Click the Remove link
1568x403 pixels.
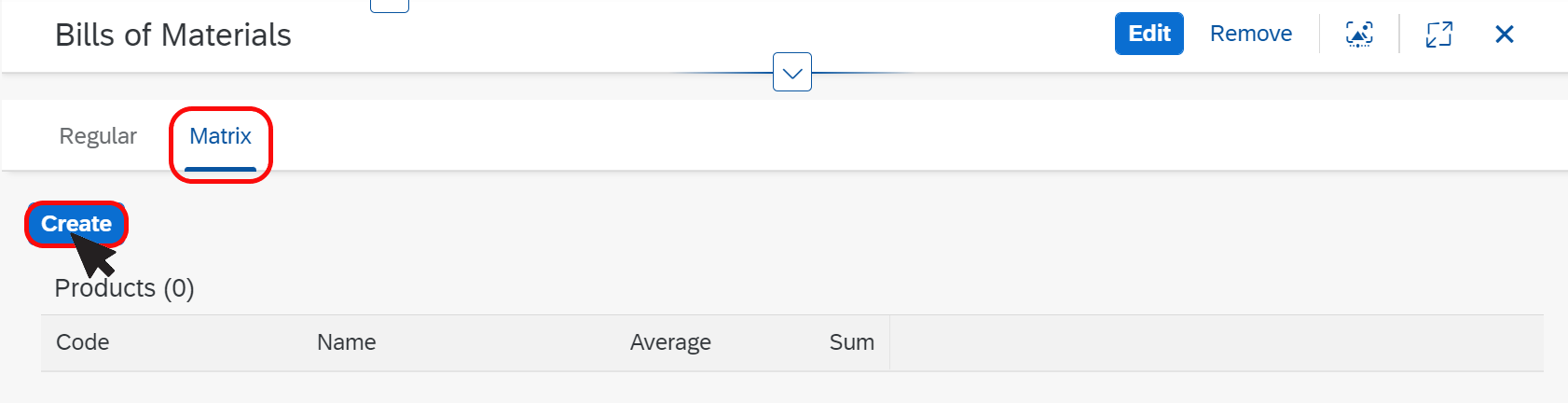tap(1251, 34)
